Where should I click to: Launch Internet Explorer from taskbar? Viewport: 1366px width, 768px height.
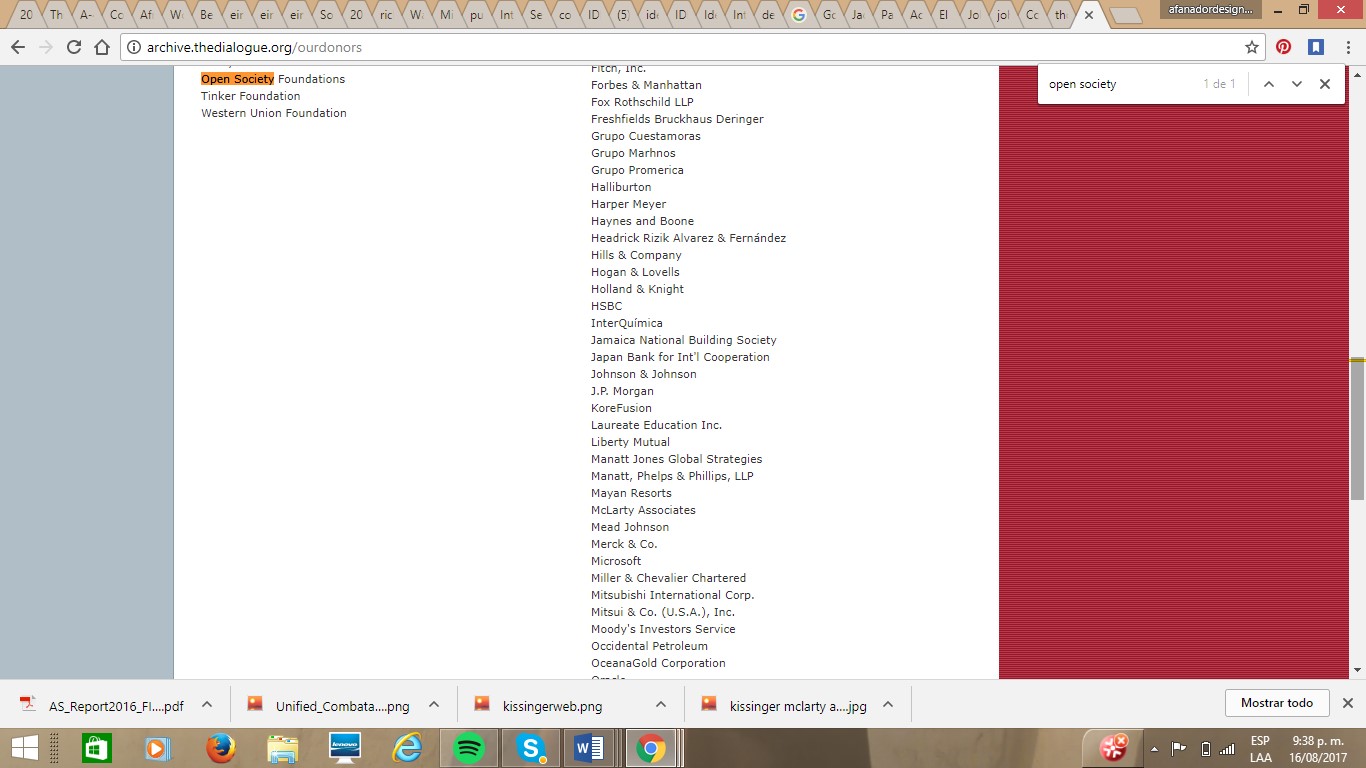(407, 748)
